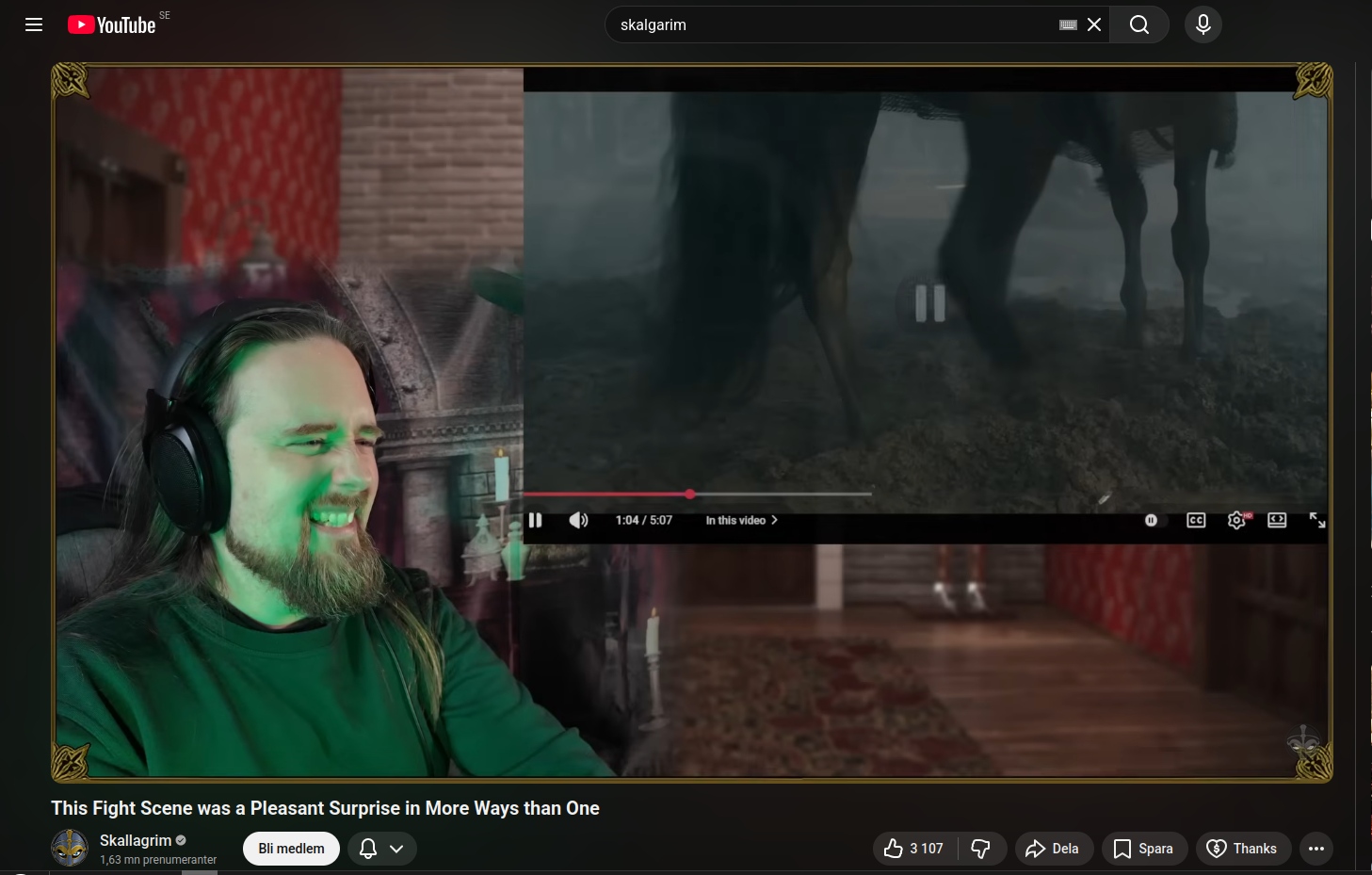Dislike the video with thumbs down
The height and width of the screenshot is (875, 1372).
(x=981, y=849)
